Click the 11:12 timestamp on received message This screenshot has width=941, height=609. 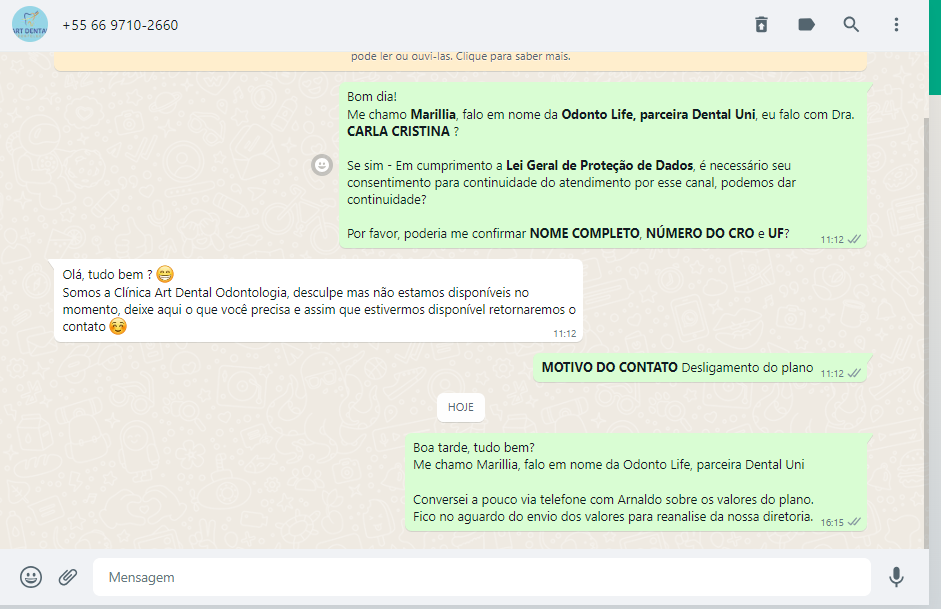tap(565, 334)
